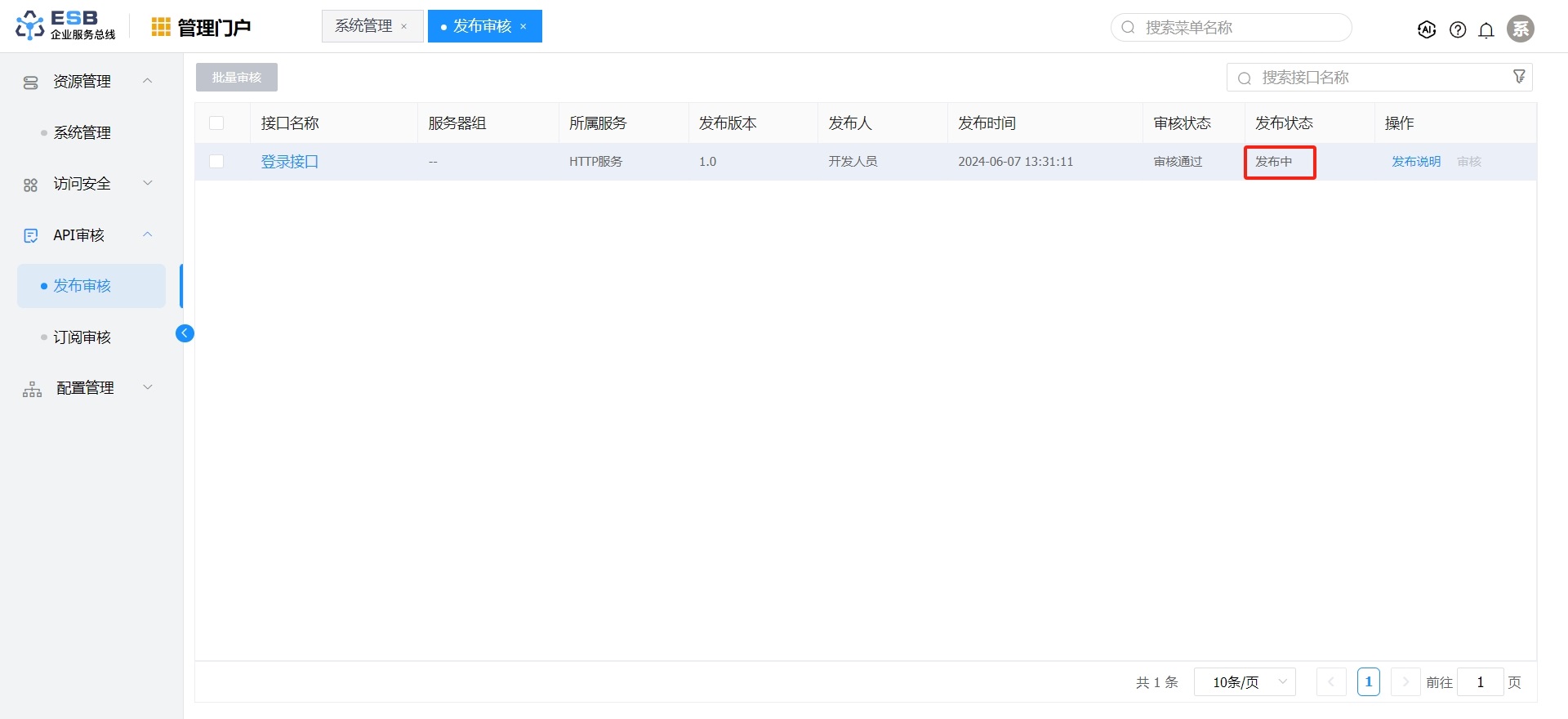Open the management portal grid icon
The width and height of the screenshot is (1568, 719).
pyautogui.click(x=161, y=27)
